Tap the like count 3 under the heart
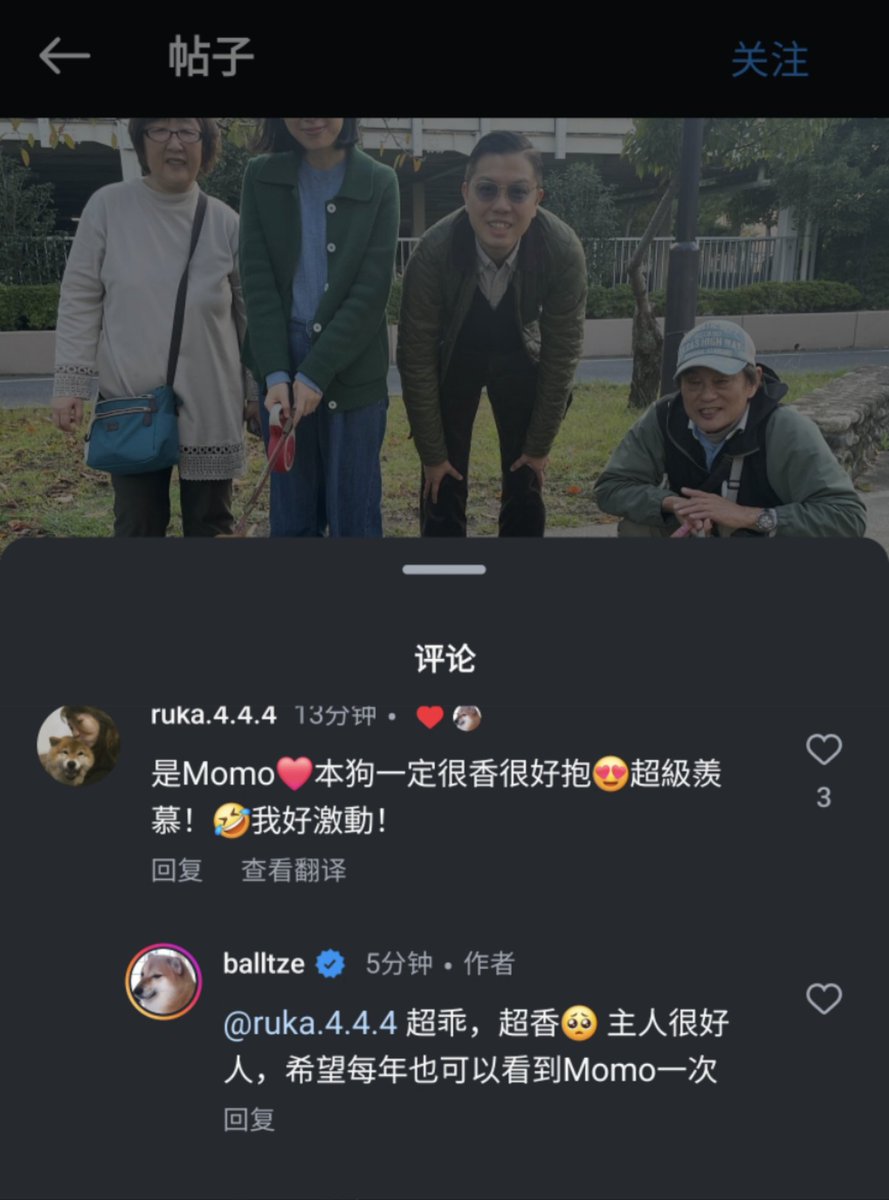 tap(823, 798)
